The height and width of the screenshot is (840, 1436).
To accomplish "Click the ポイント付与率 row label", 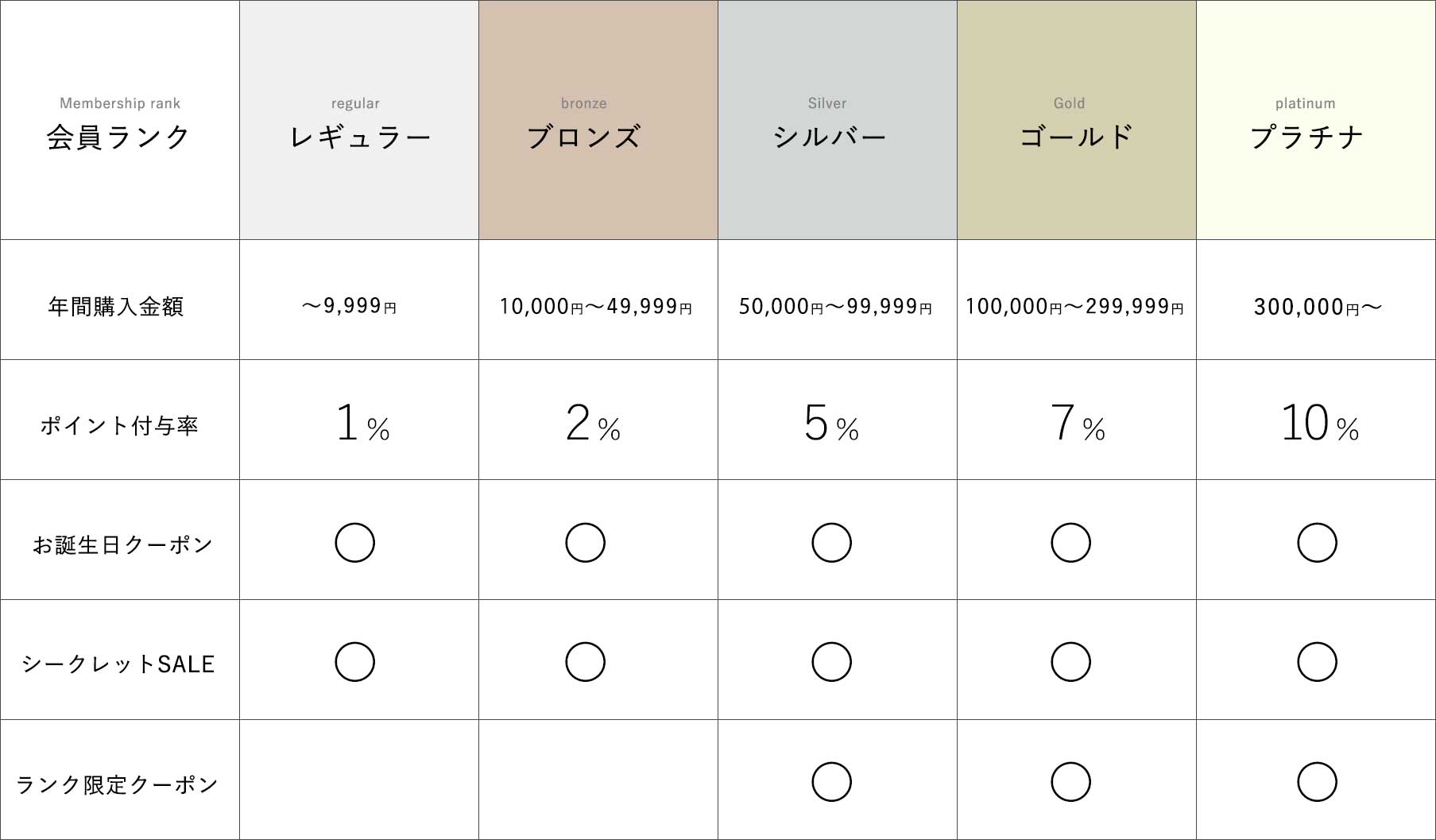I will click(x=119, y=426).
